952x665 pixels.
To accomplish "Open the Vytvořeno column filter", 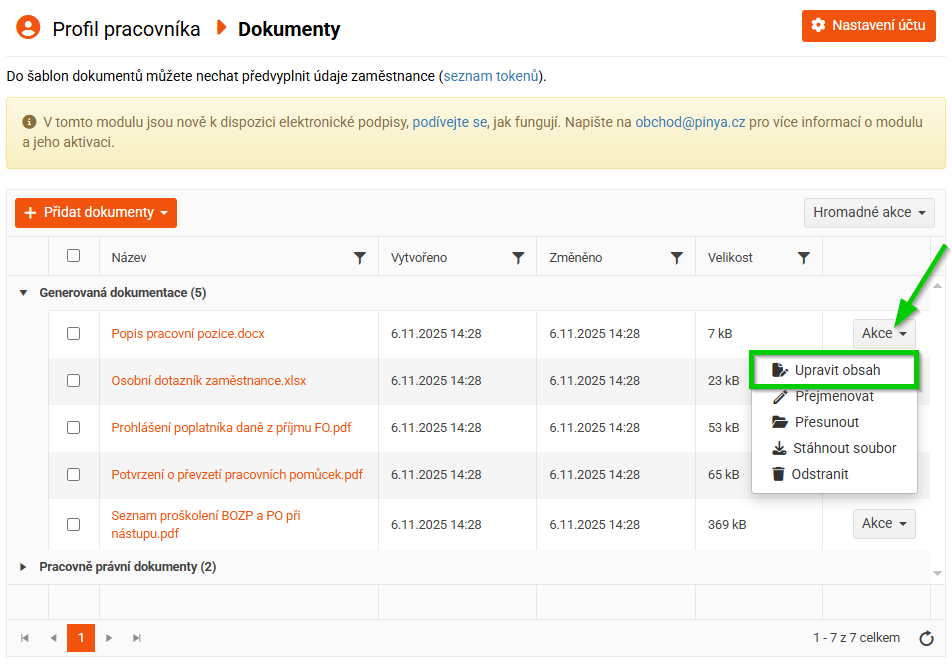I will [x=518, y=258].
